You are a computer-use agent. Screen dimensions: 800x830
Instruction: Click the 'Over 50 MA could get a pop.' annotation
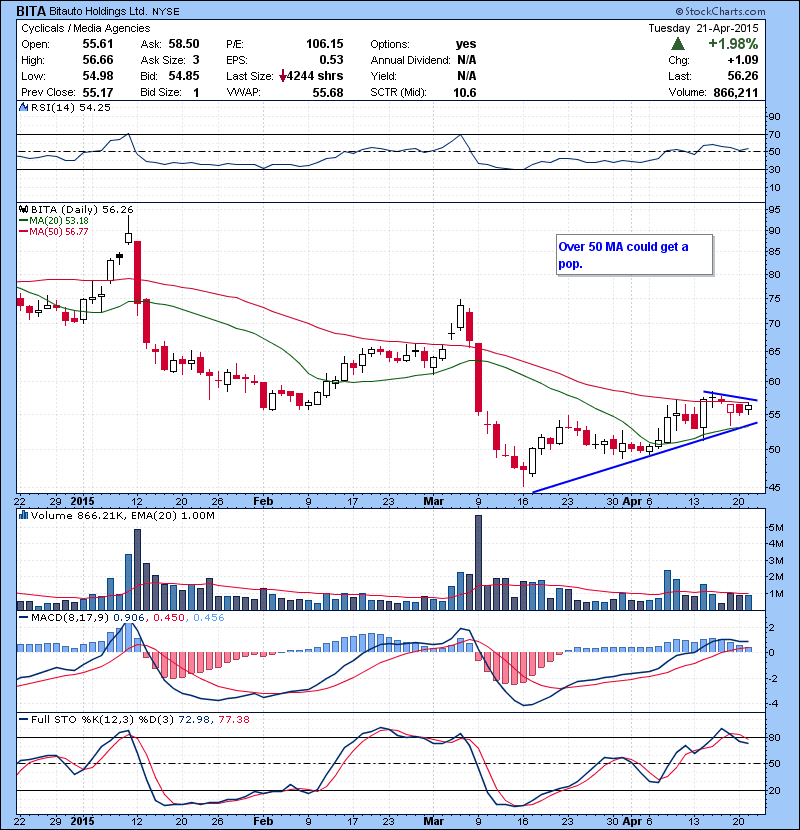(634, 255)
